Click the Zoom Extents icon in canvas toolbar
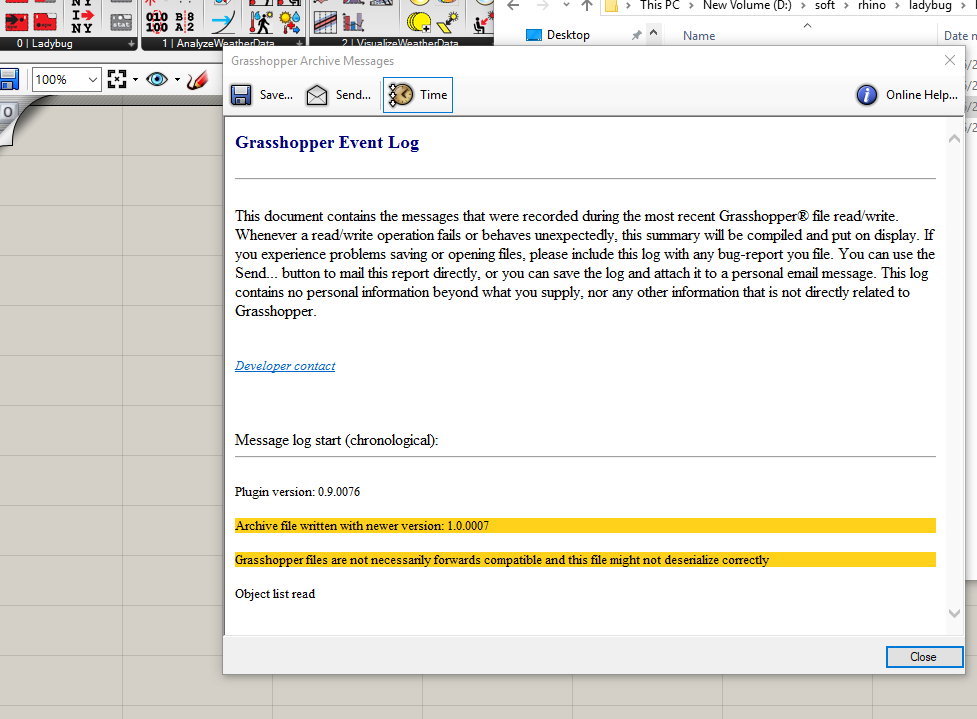 pyautogui.click(x=117, y=79)
